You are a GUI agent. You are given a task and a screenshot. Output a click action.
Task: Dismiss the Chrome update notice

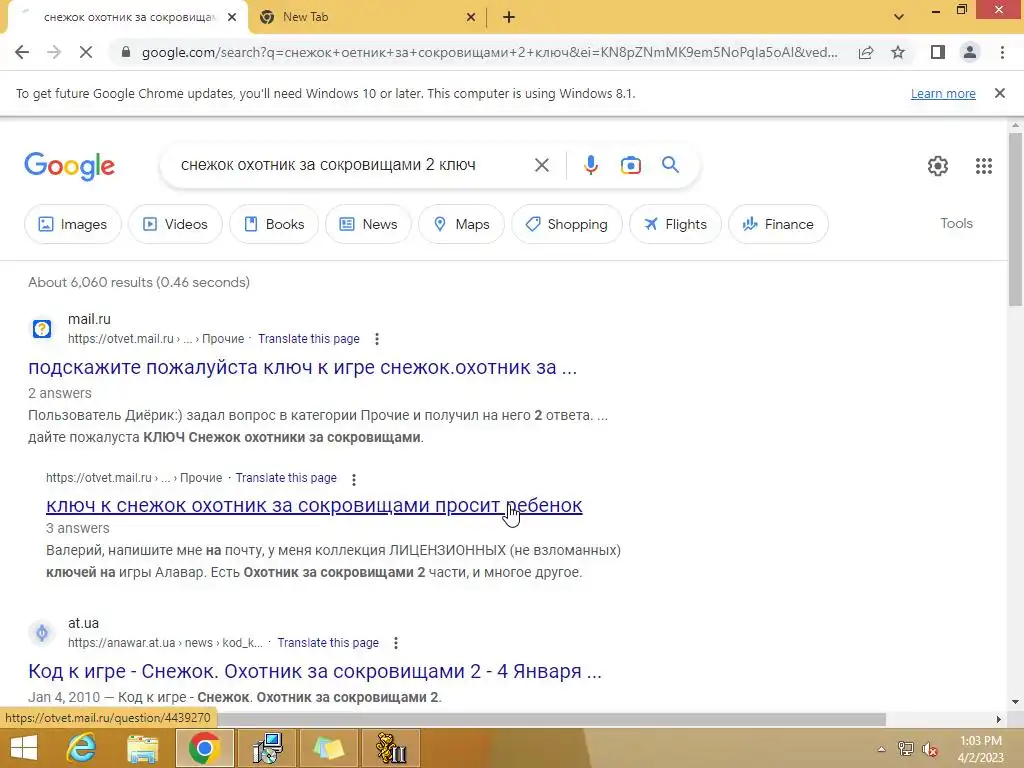coord(999,93)
